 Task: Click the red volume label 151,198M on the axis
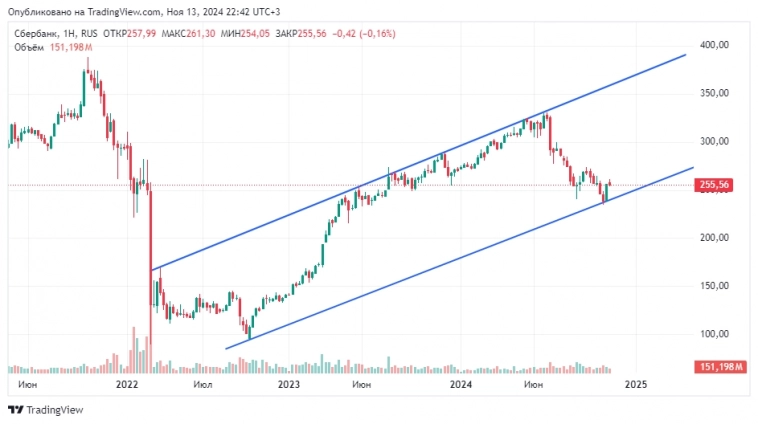point(720,367)
